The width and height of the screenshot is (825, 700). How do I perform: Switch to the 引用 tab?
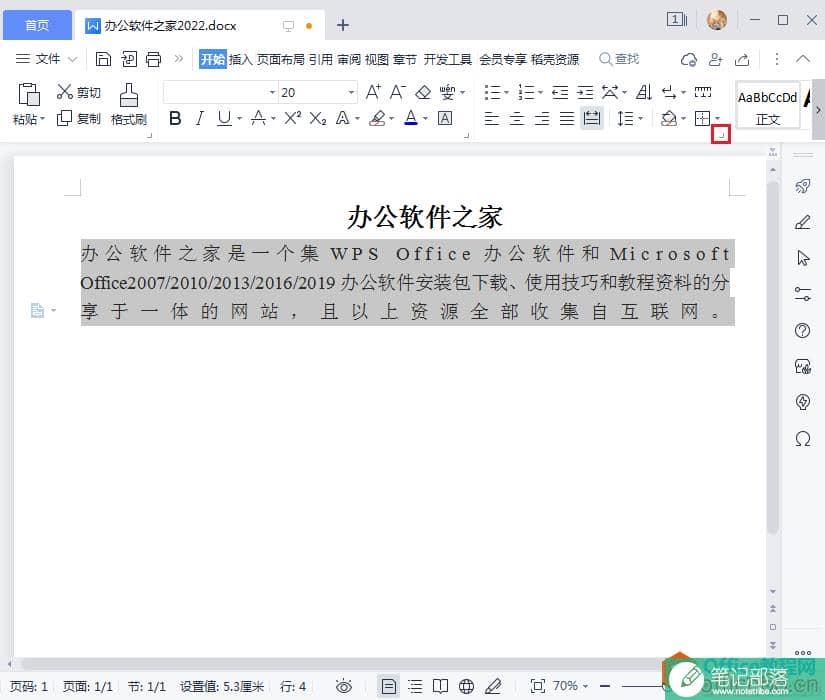[x=320, y=59]
